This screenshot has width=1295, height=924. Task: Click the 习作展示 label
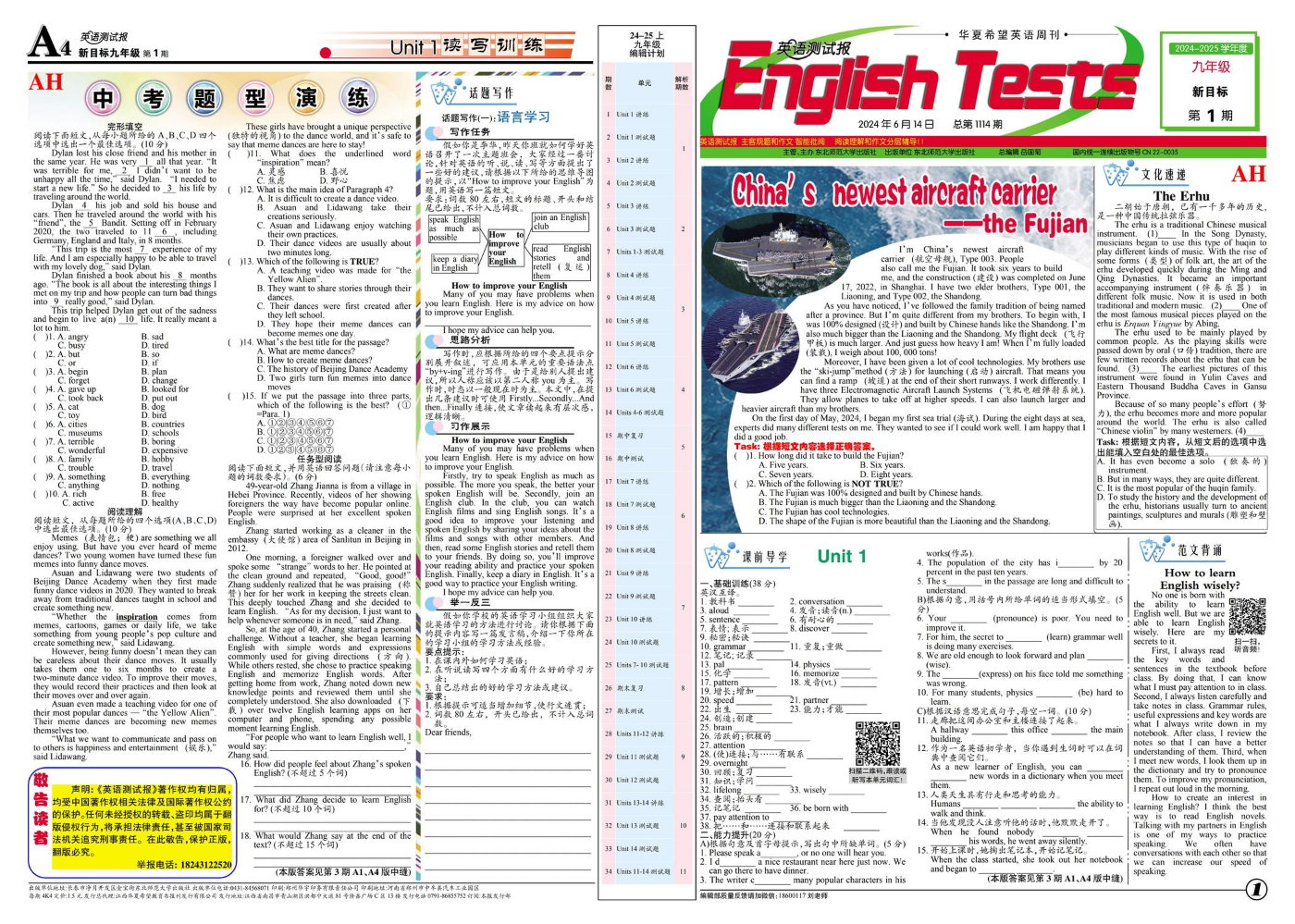pyautogui.click(x=470, y=426)
